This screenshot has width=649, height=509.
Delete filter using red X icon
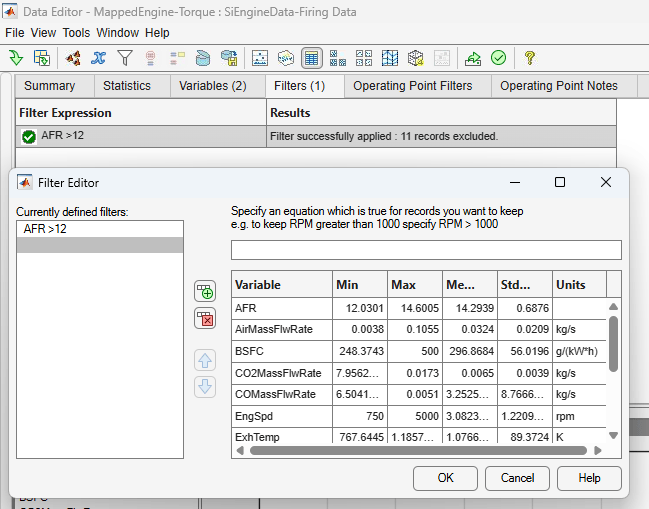(205, 318)
